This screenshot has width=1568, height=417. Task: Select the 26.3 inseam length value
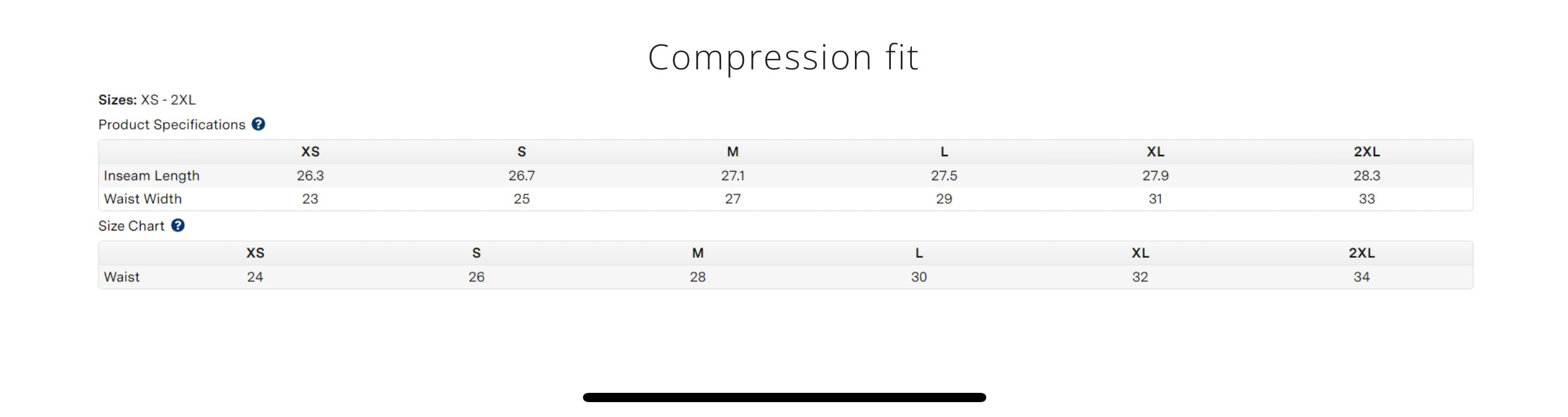click(310, 176)
